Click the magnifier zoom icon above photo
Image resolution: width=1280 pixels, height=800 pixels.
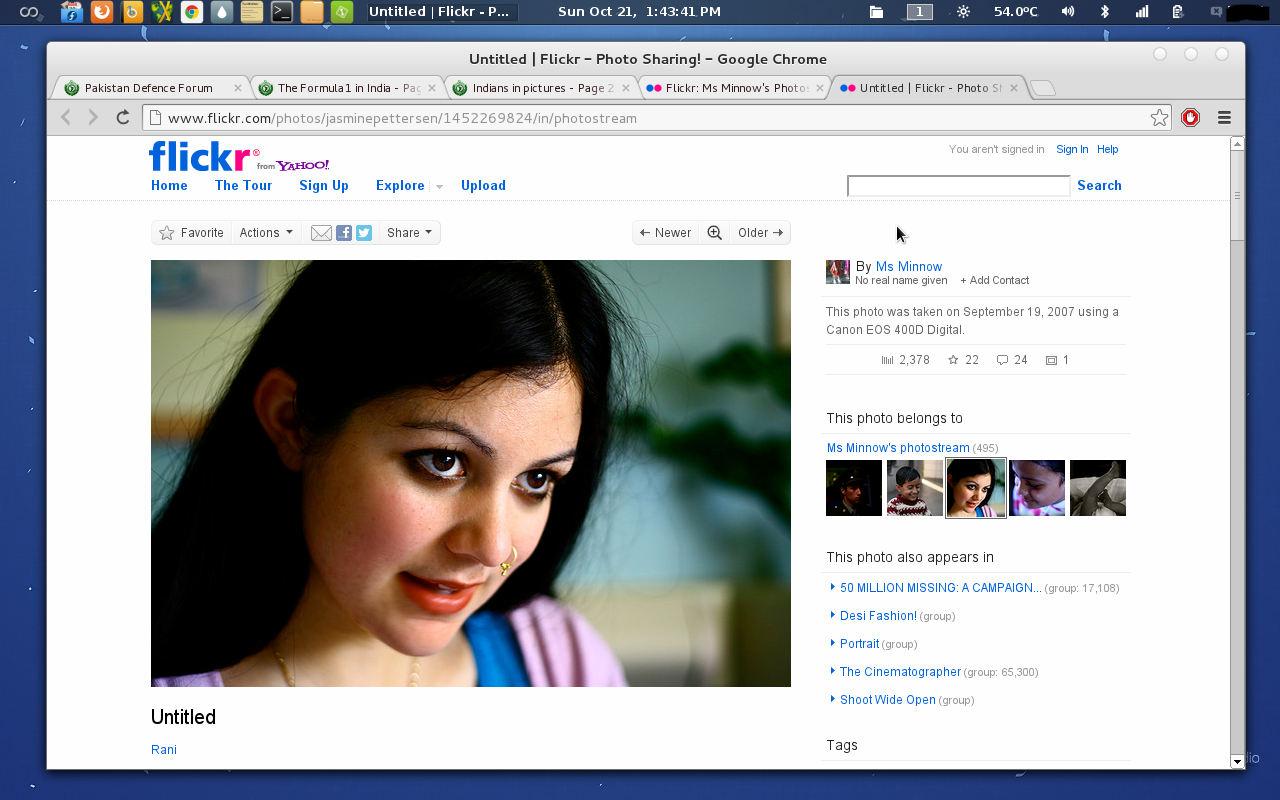coord(715,233)
